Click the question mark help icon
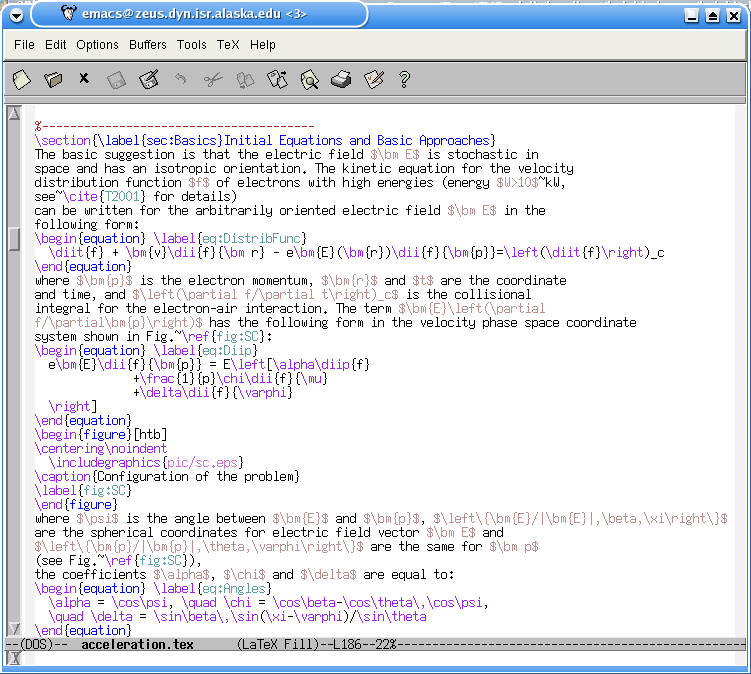The width and height of the screenshot is (751, 674). pos(405,78)
